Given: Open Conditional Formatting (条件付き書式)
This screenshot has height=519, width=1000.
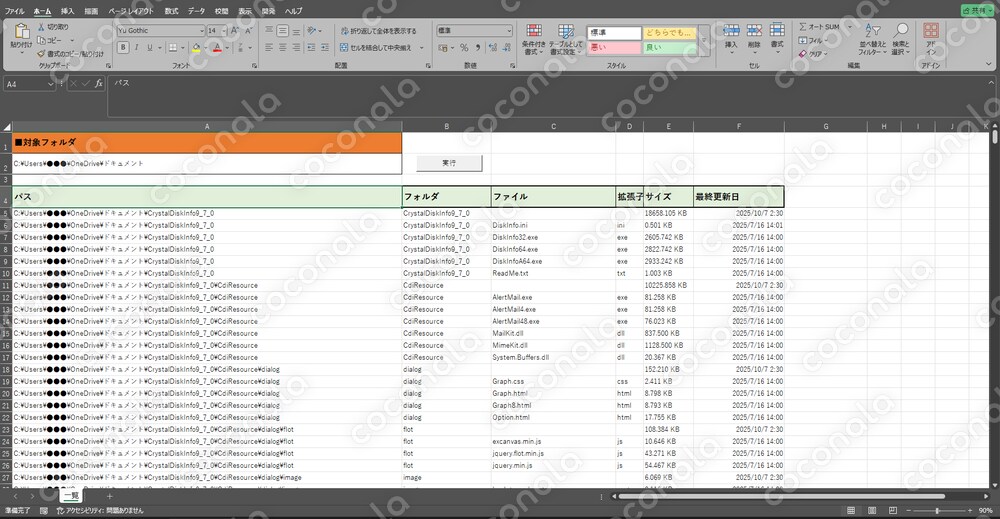Looking at the screenshot, I should pyautogui.click(x=534, y=40).
